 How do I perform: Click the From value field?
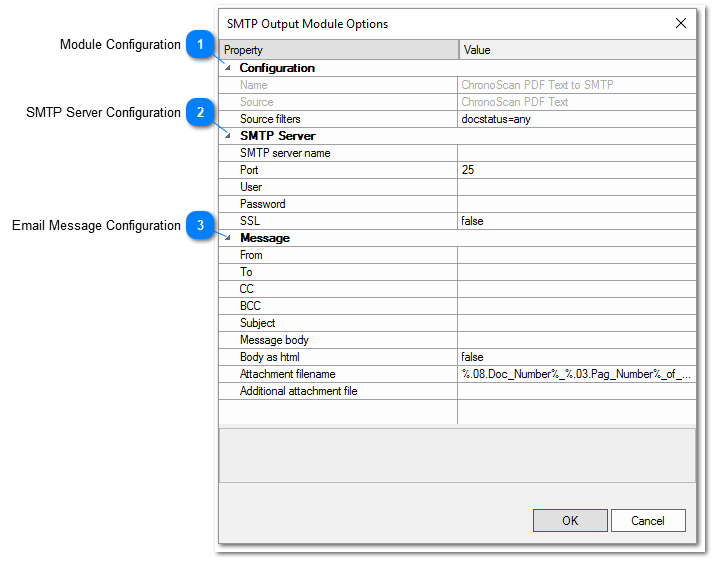pyautogui.click(x=576, y=255)
